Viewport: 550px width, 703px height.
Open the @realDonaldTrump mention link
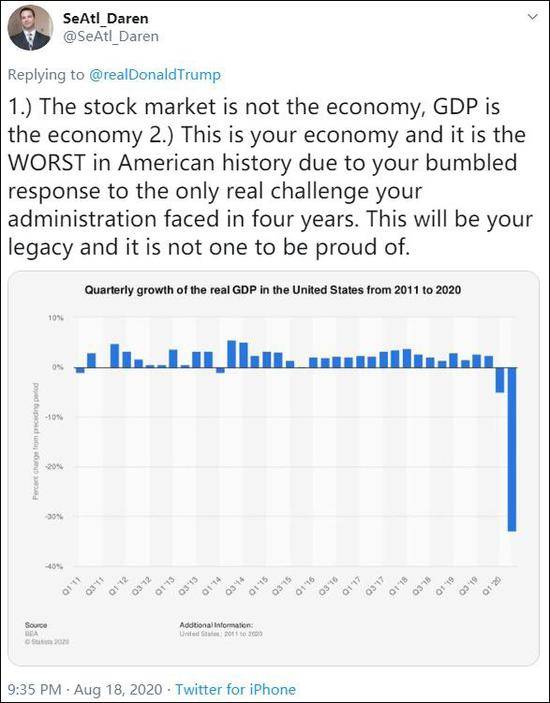[155, 74]
